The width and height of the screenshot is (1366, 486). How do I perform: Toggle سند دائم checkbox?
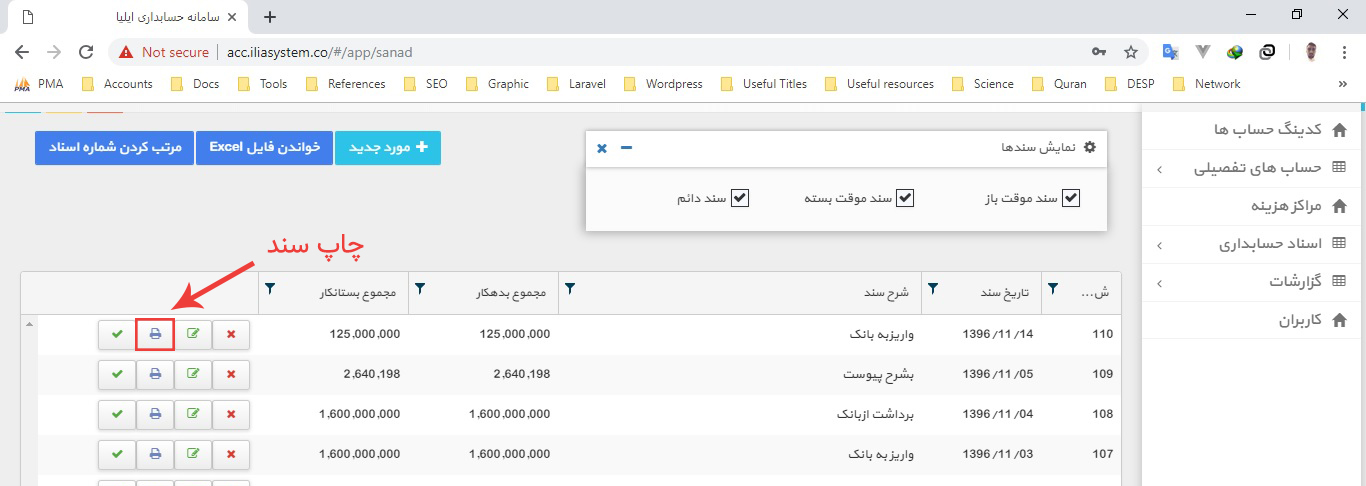click(x=740, y=198)
